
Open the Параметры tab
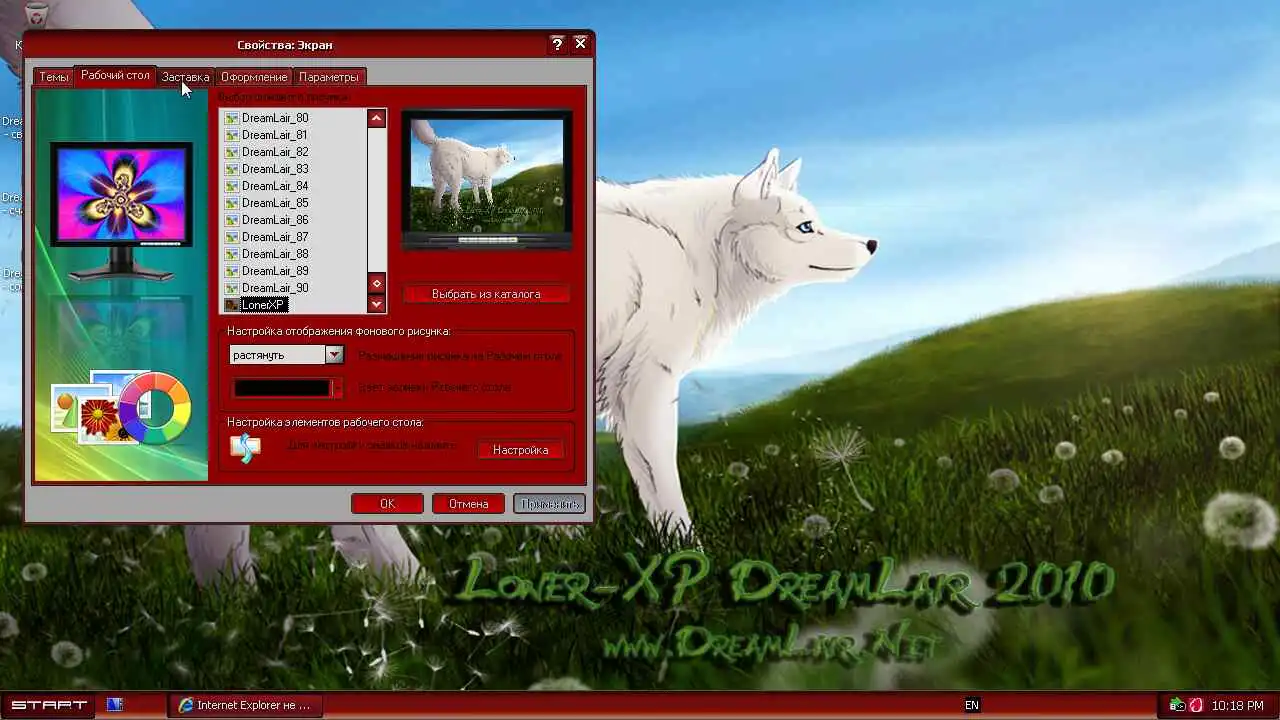328,77
